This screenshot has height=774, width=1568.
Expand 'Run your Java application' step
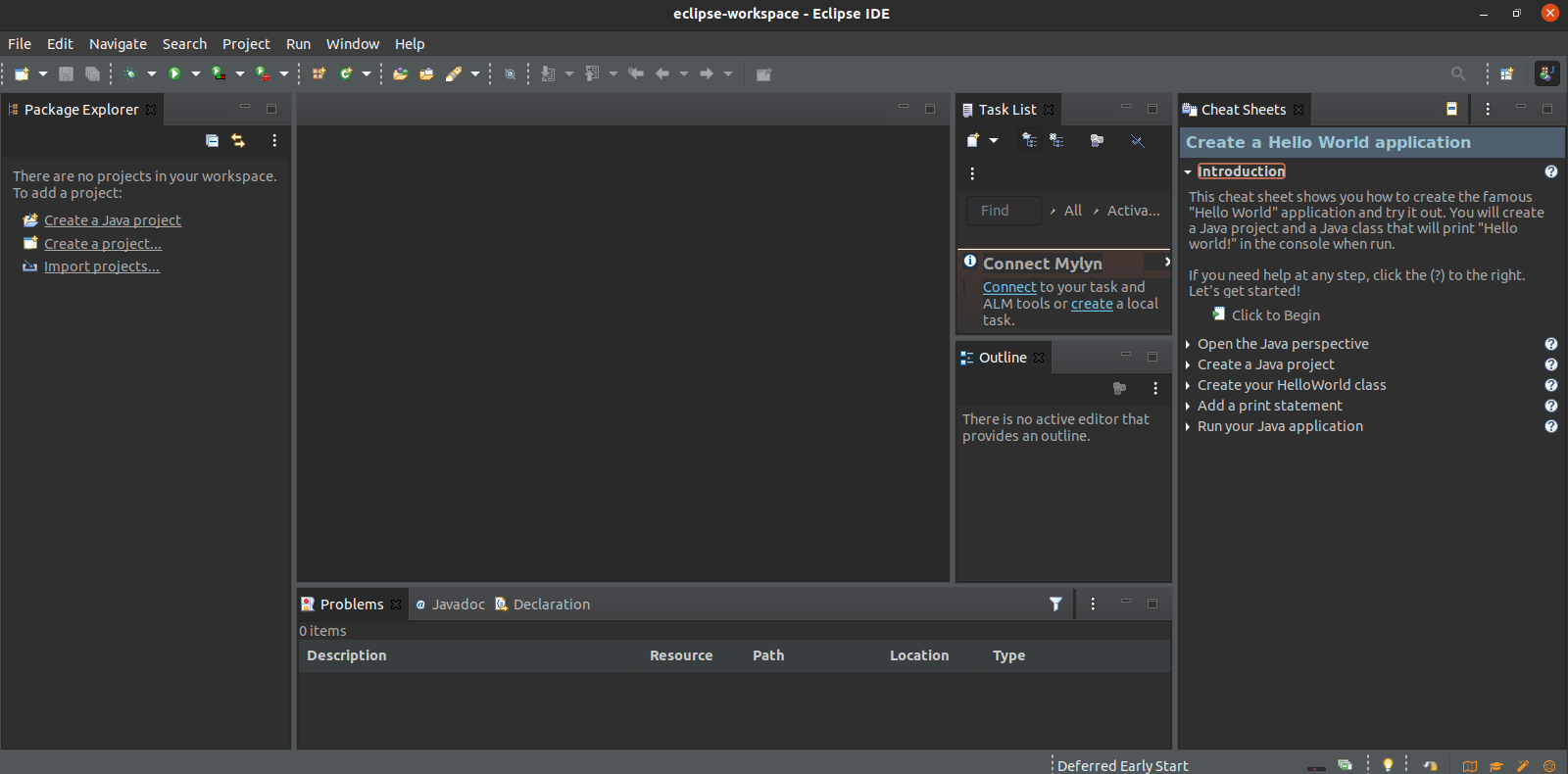tap(1188, 426)
